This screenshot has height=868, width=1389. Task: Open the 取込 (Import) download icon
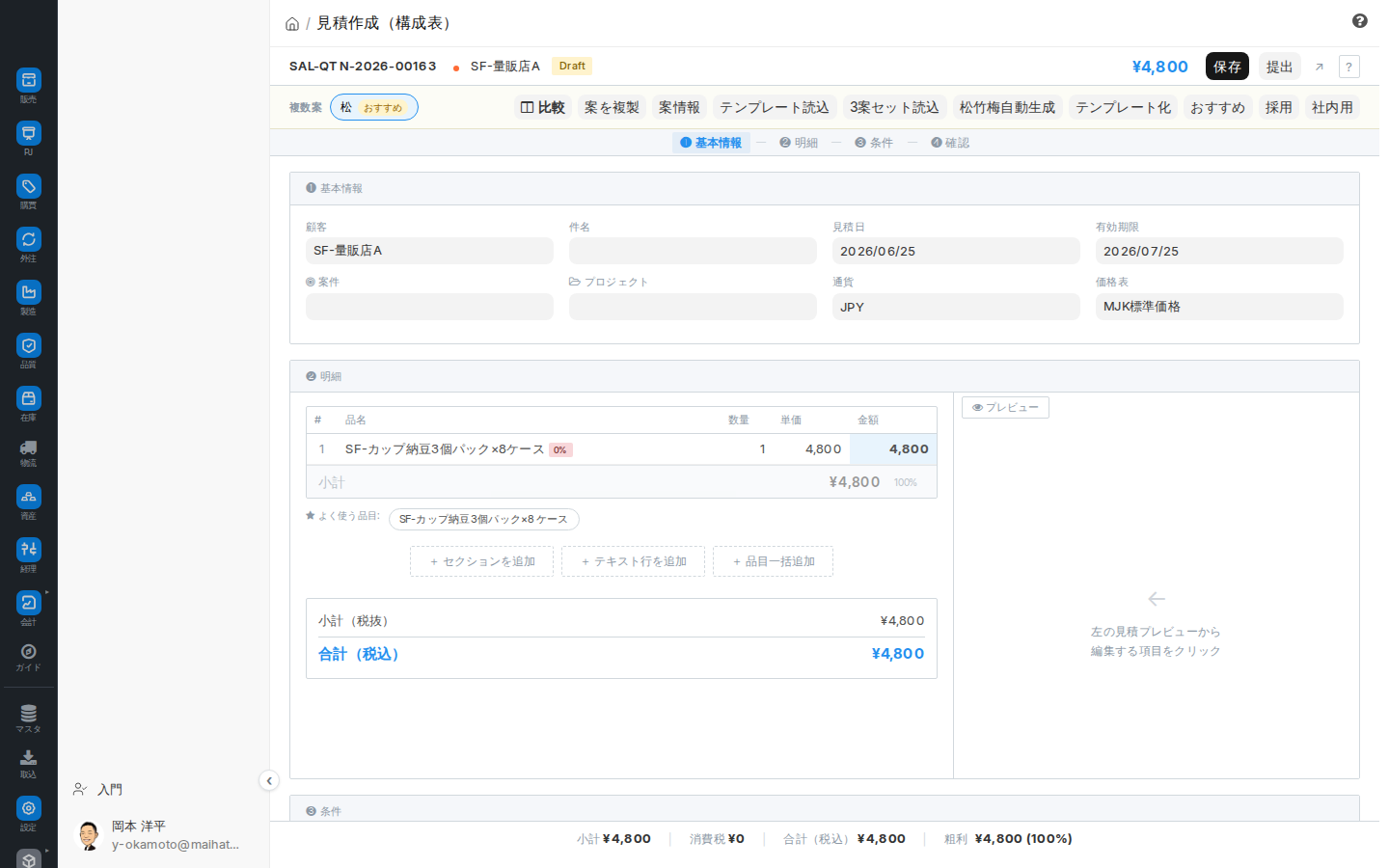coord(29,758)
